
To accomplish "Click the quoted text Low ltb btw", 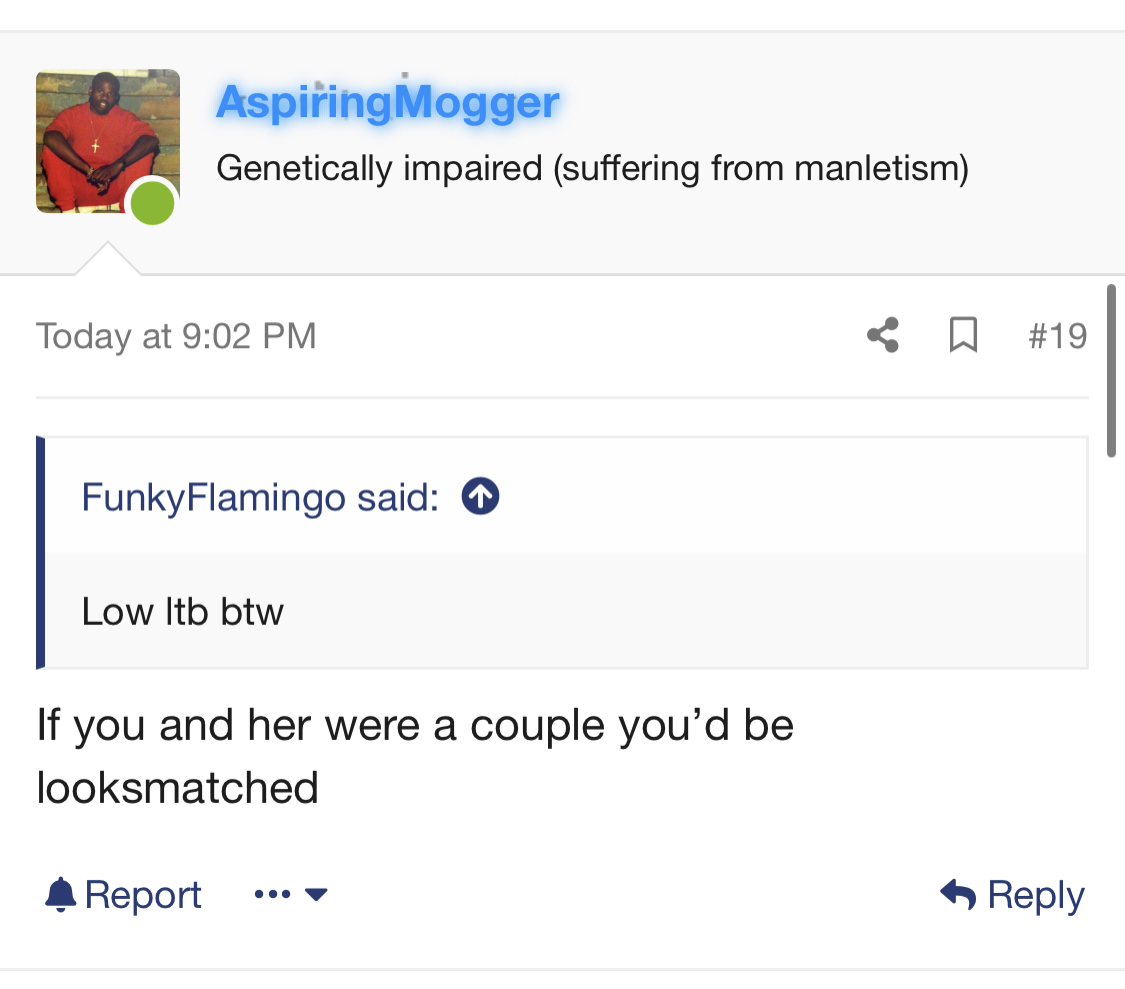I will point(182,611).
